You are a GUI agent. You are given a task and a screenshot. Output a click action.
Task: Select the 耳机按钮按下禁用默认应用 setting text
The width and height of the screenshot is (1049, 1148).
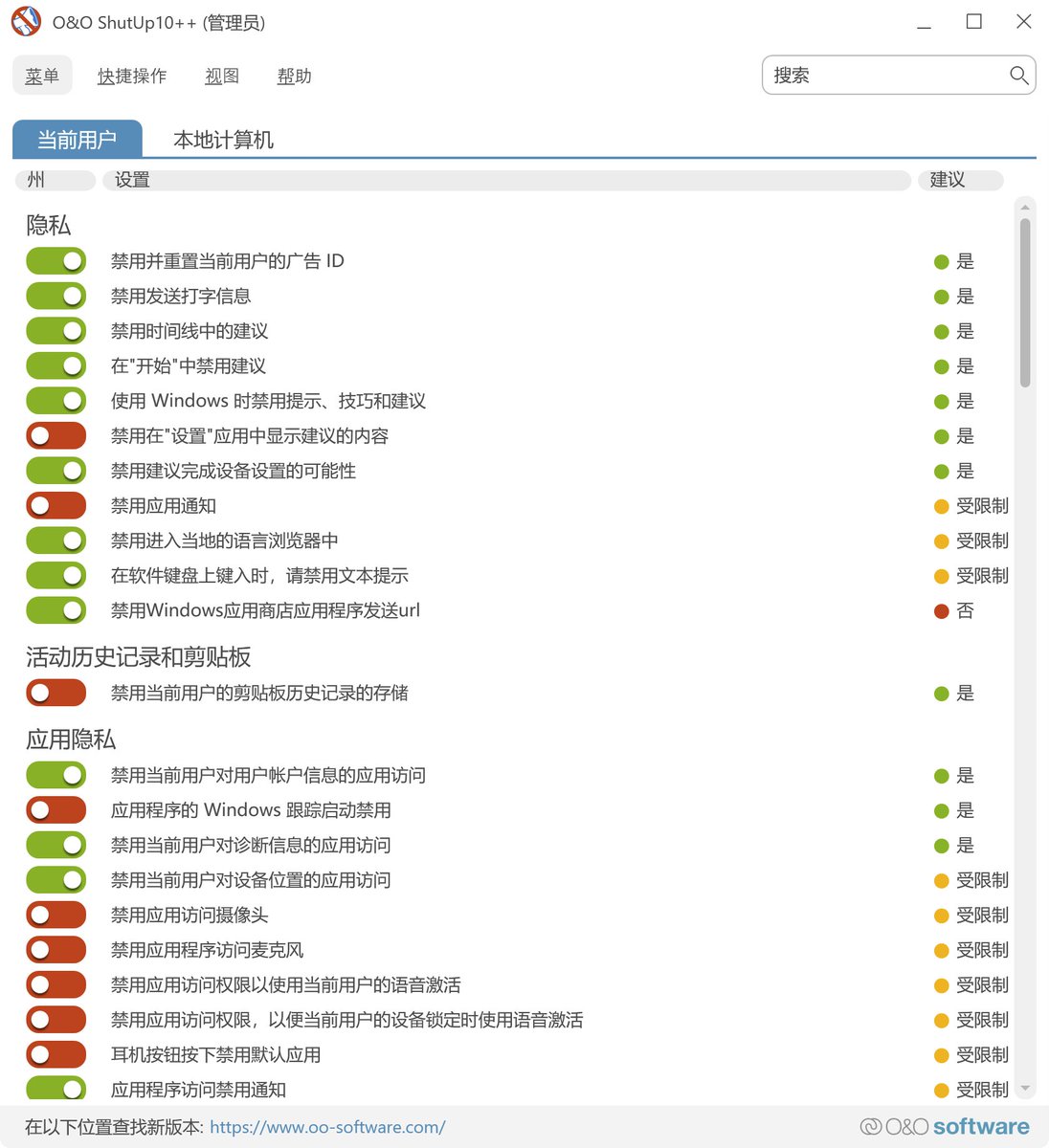(x=215, y=1054)
